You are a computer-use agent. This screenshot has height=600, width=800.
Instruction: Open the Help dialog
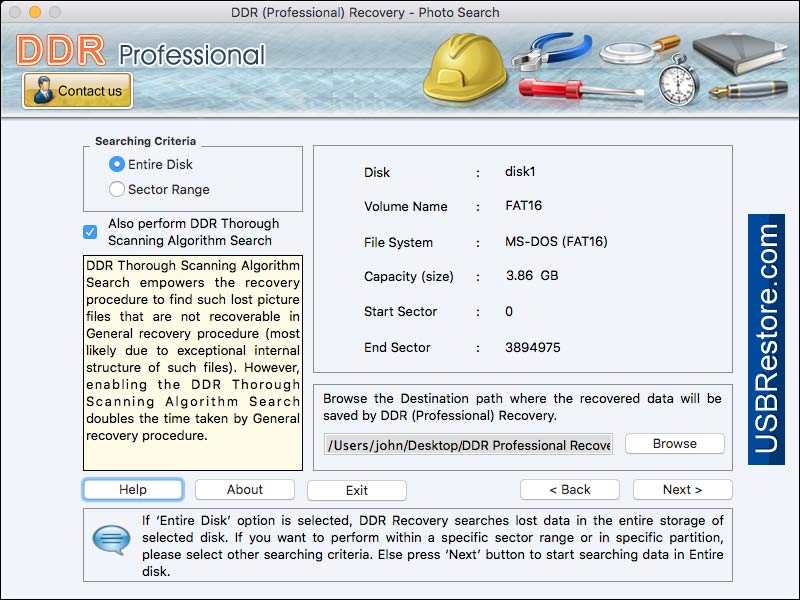133,490
